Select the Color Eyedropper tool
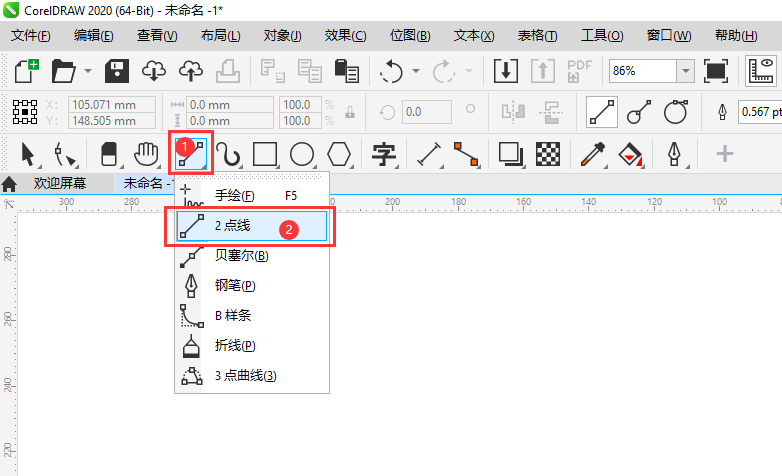 [x=593, y=154]
